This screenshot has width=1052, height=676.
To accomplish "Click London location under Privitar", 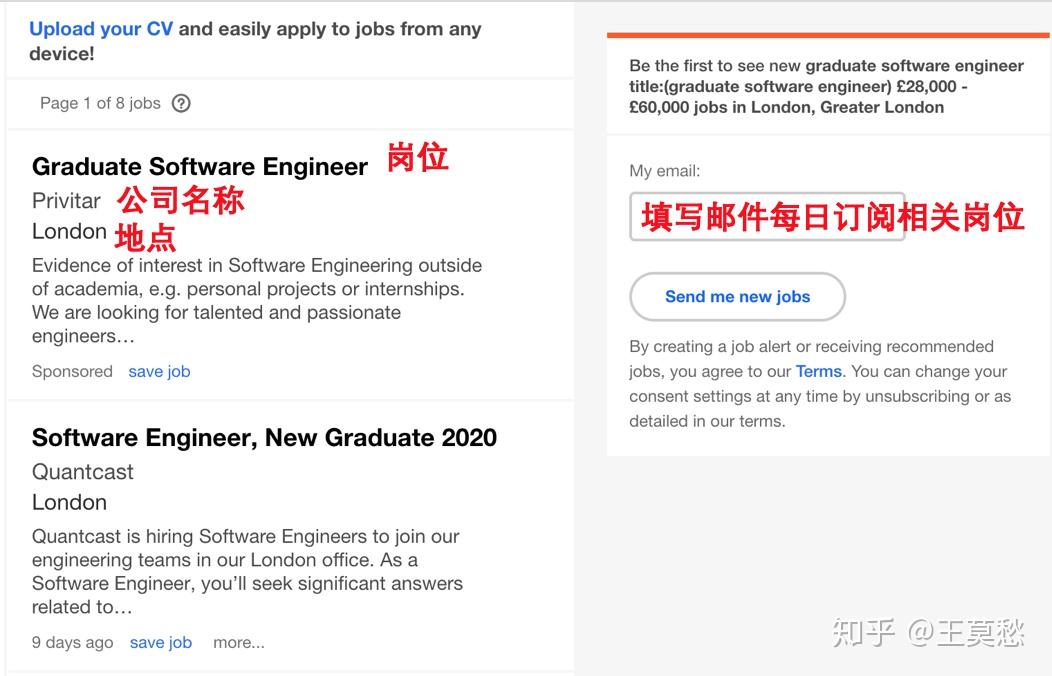I will pos(69,232).
